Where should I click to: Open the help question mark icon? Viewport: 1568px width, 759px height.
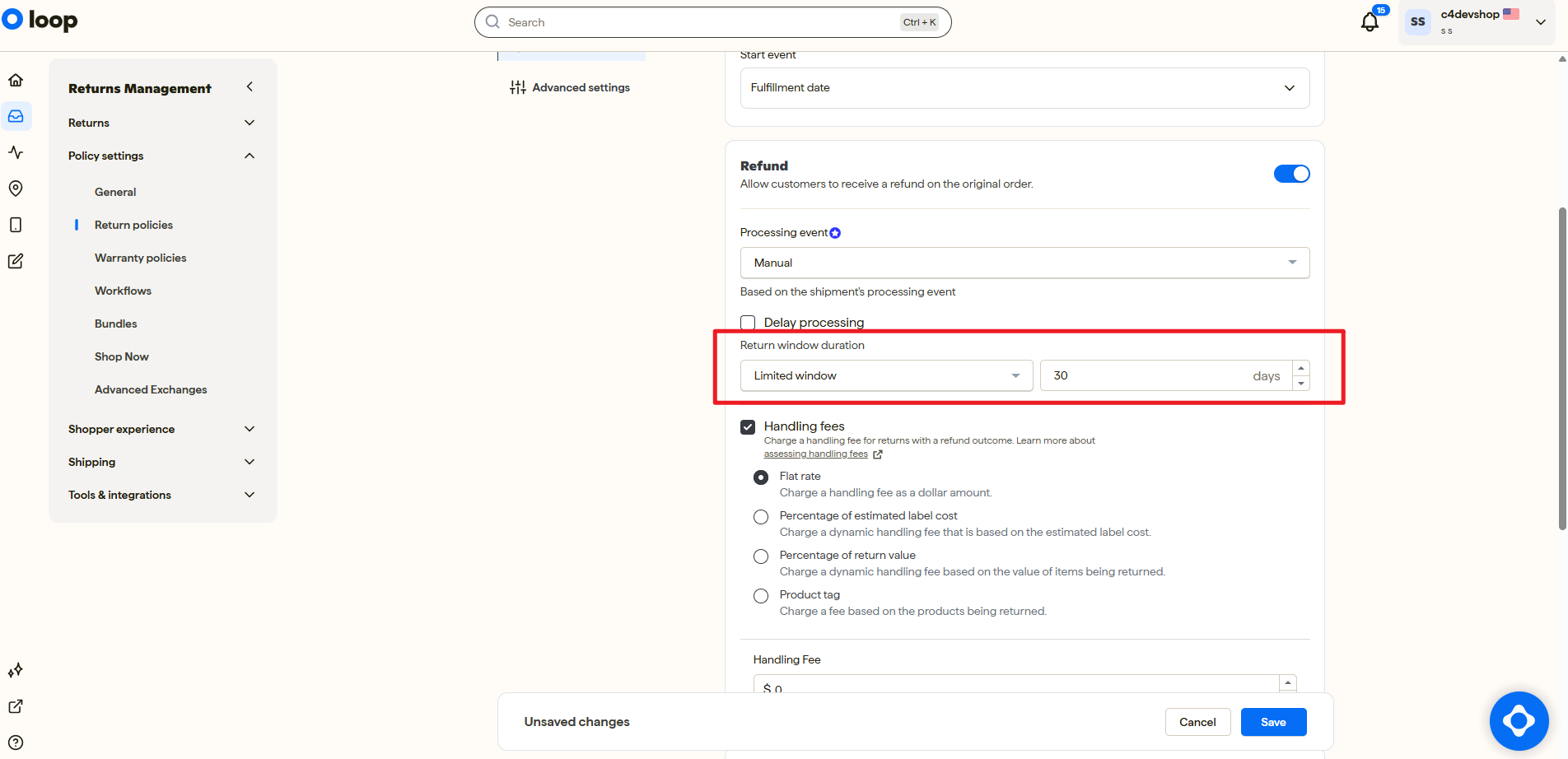(x=16, y=743)
